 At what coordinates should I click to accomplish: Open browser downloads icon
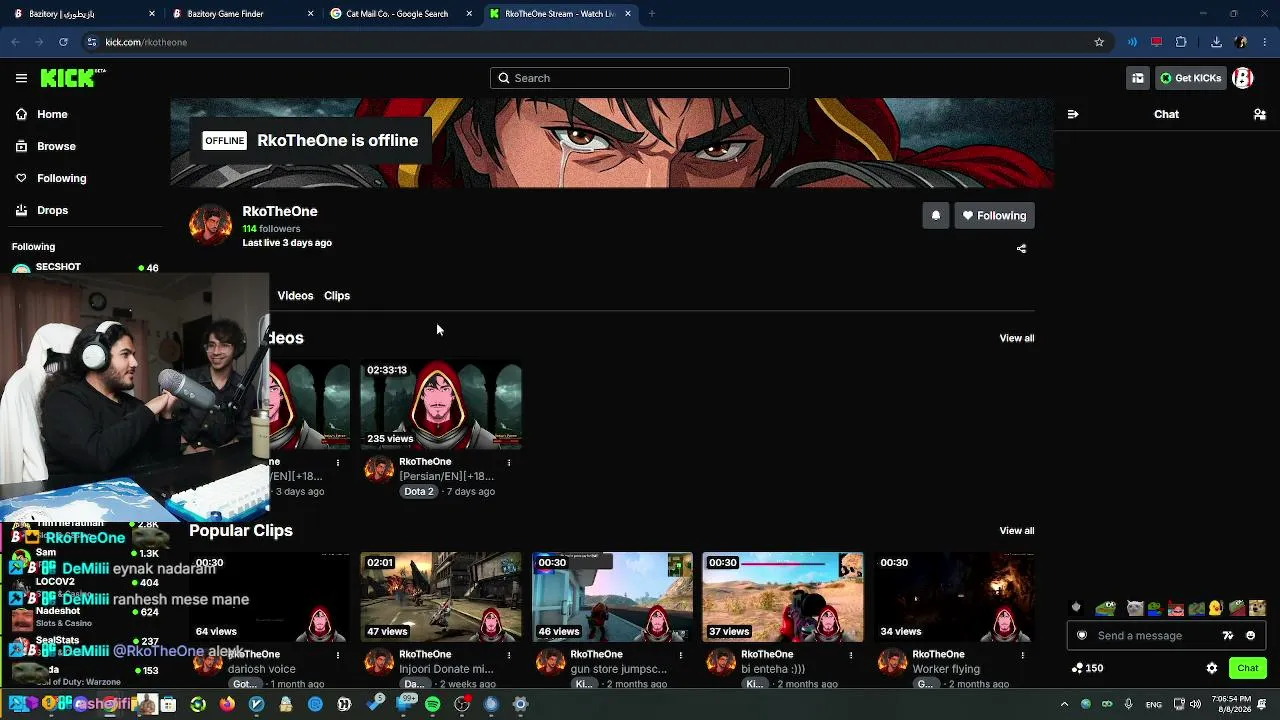[1216, 42]
